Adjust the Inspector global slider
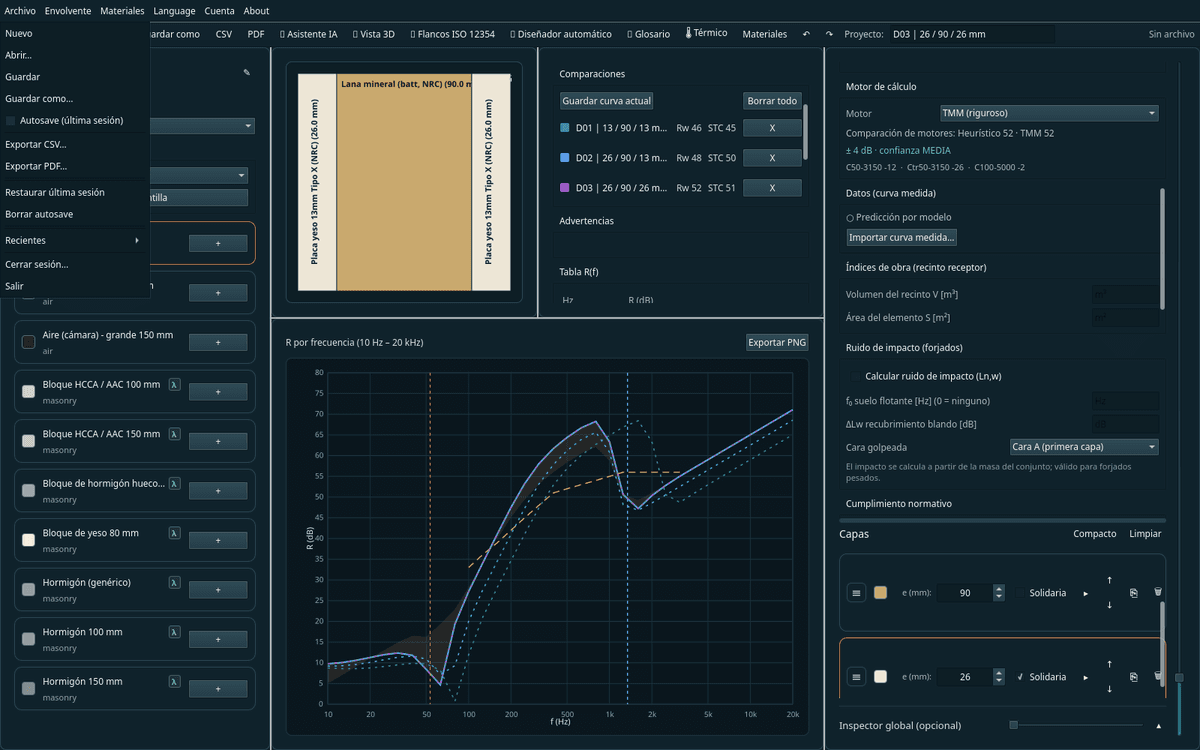 click(x=1075, y=725)
